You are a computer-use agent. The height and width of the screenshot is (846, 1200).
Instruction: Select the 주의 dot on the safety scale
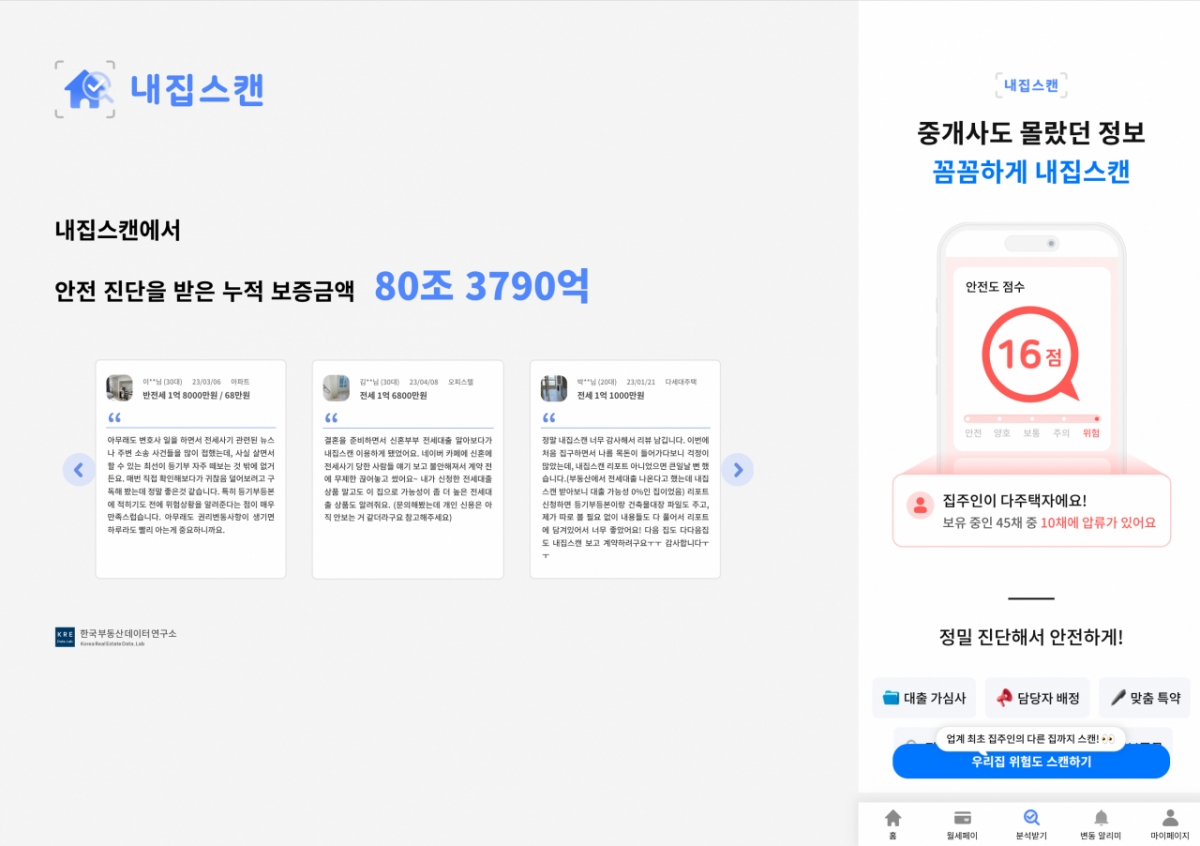[1064, 419]
